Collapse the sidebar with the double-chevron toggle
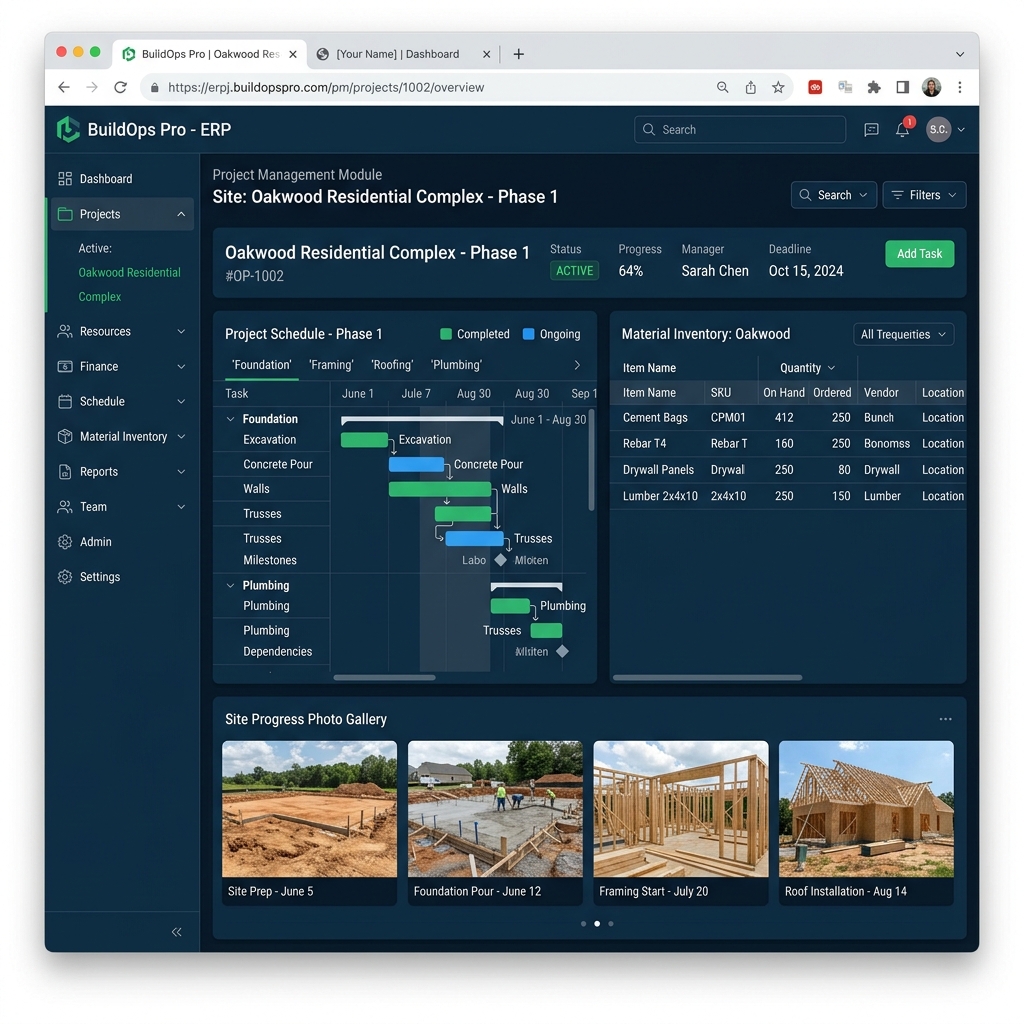The height and width of the screenshot is (1024, 1024). pyautogui.click(x=177, y=932)
